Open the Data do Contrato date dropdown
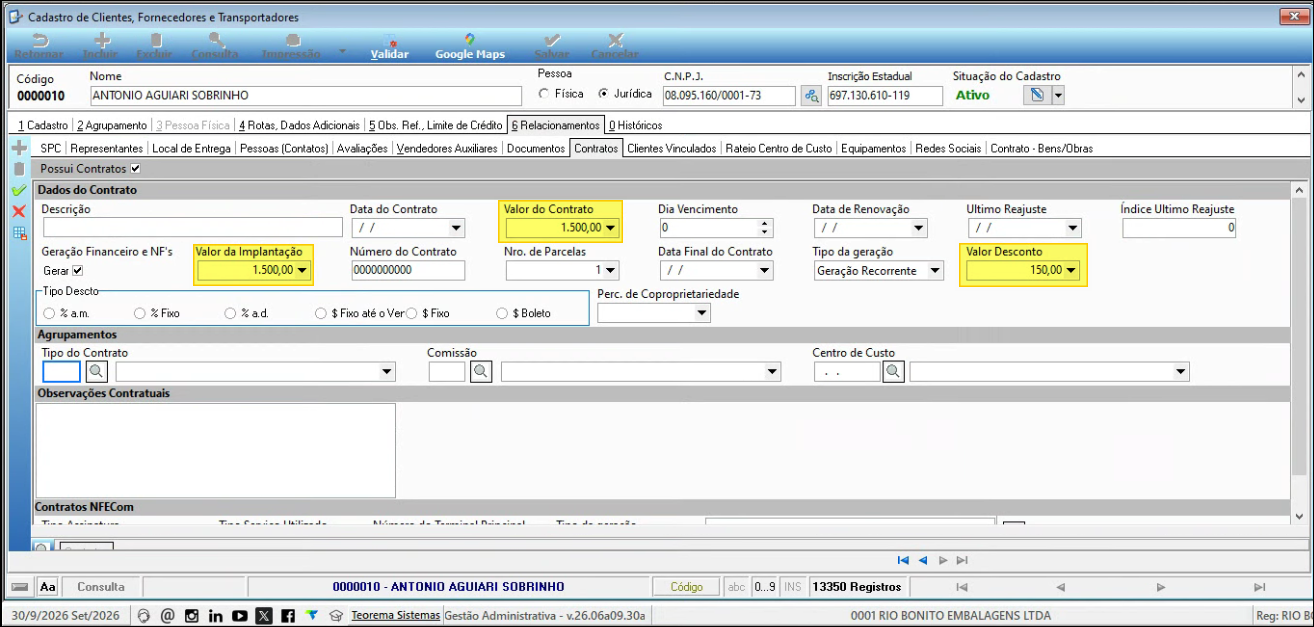Viewport: 1314px width, 627px height. (x=456, y=228)
